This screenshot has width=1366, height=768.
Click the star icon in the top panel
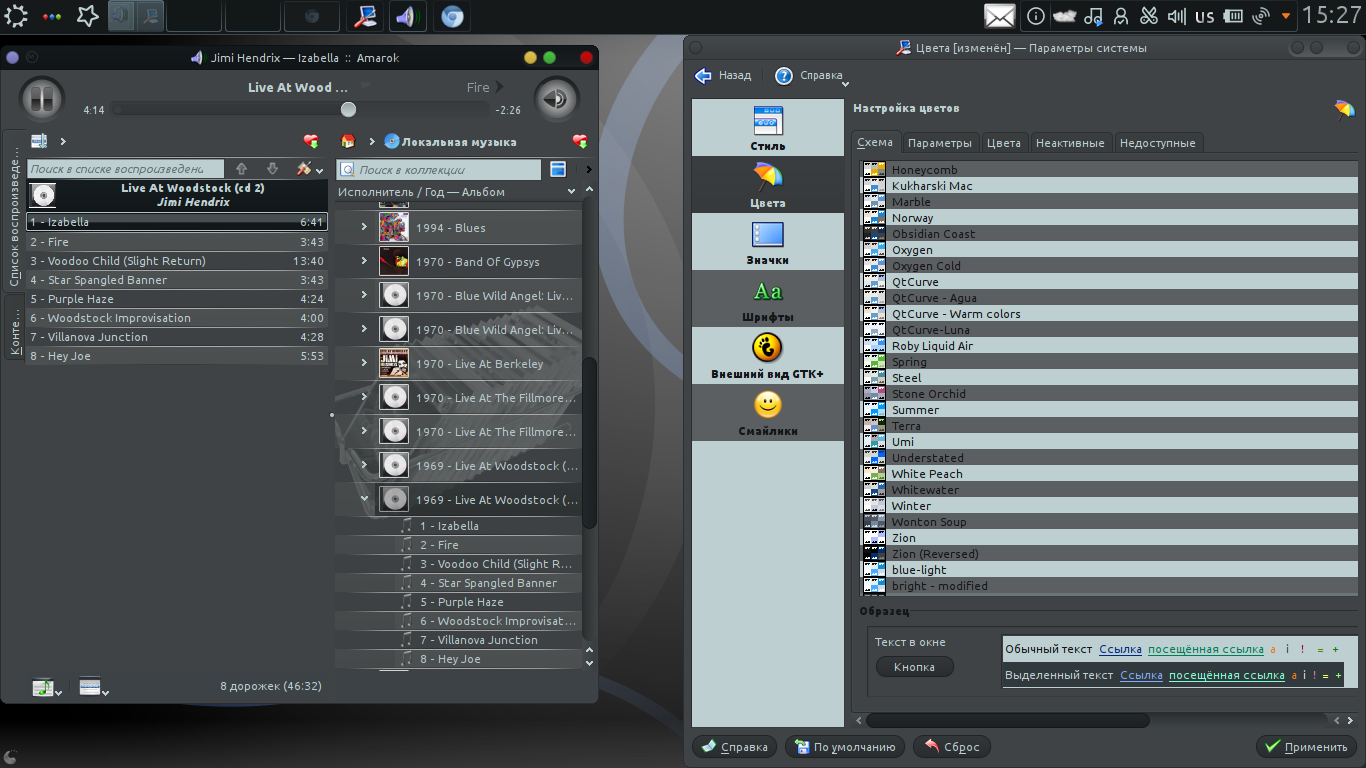[x=88, y=16]
